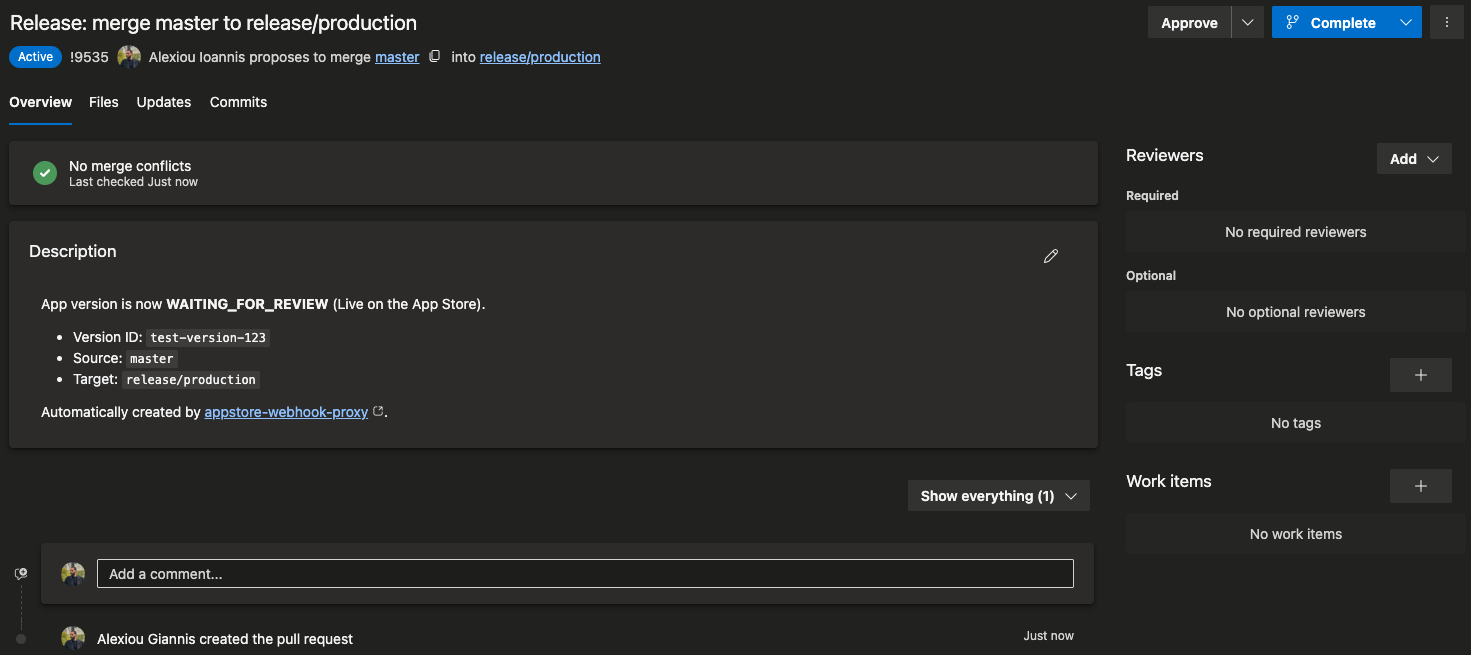Open the more actions vertical ellipsis menu

click(1446, 23)
